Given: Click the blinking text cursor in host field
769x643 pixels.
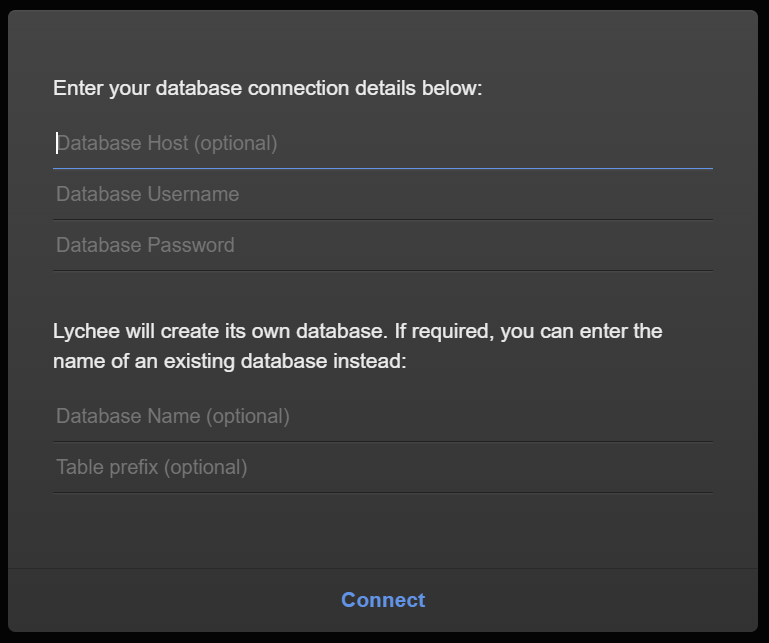Looking at the screenshot, I should click(x=56, y=144).
